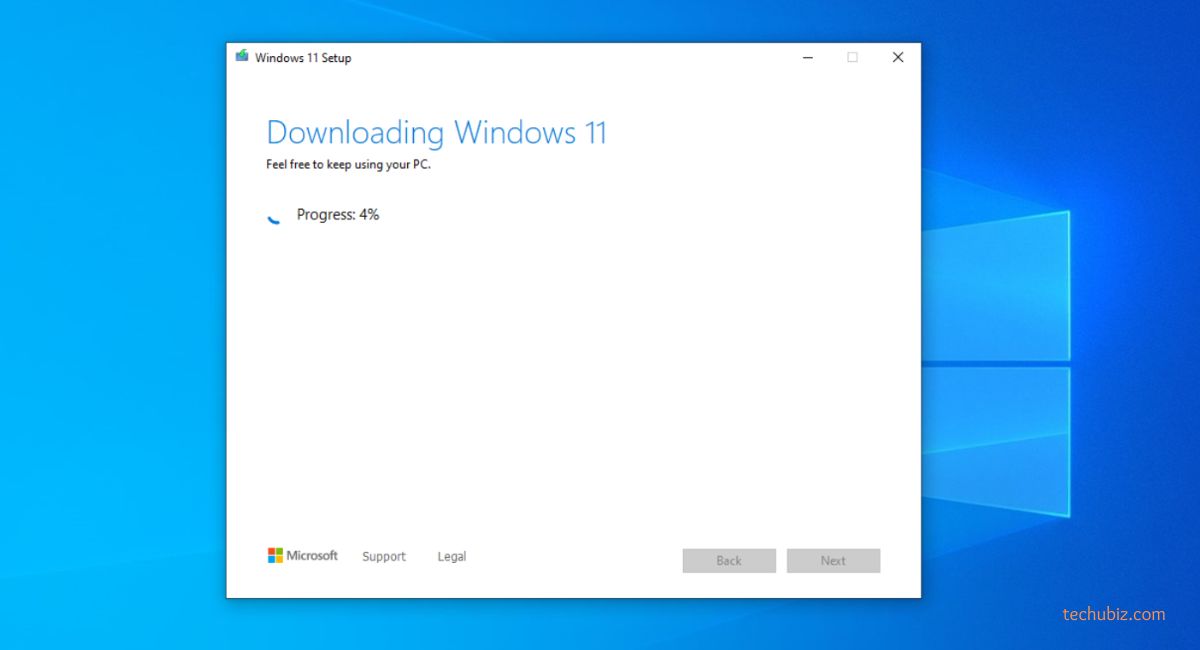
Task: Click the "Downloading Windows 11" heading
Action: (x=436, y=133)
